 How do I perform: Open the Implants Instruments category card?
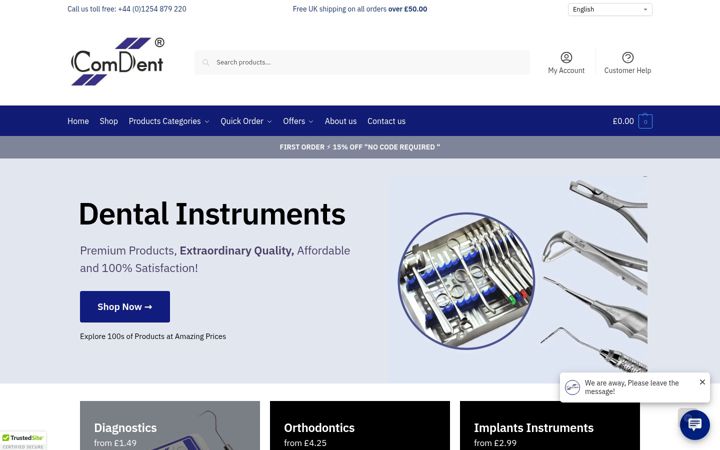(x=550, y=425)
